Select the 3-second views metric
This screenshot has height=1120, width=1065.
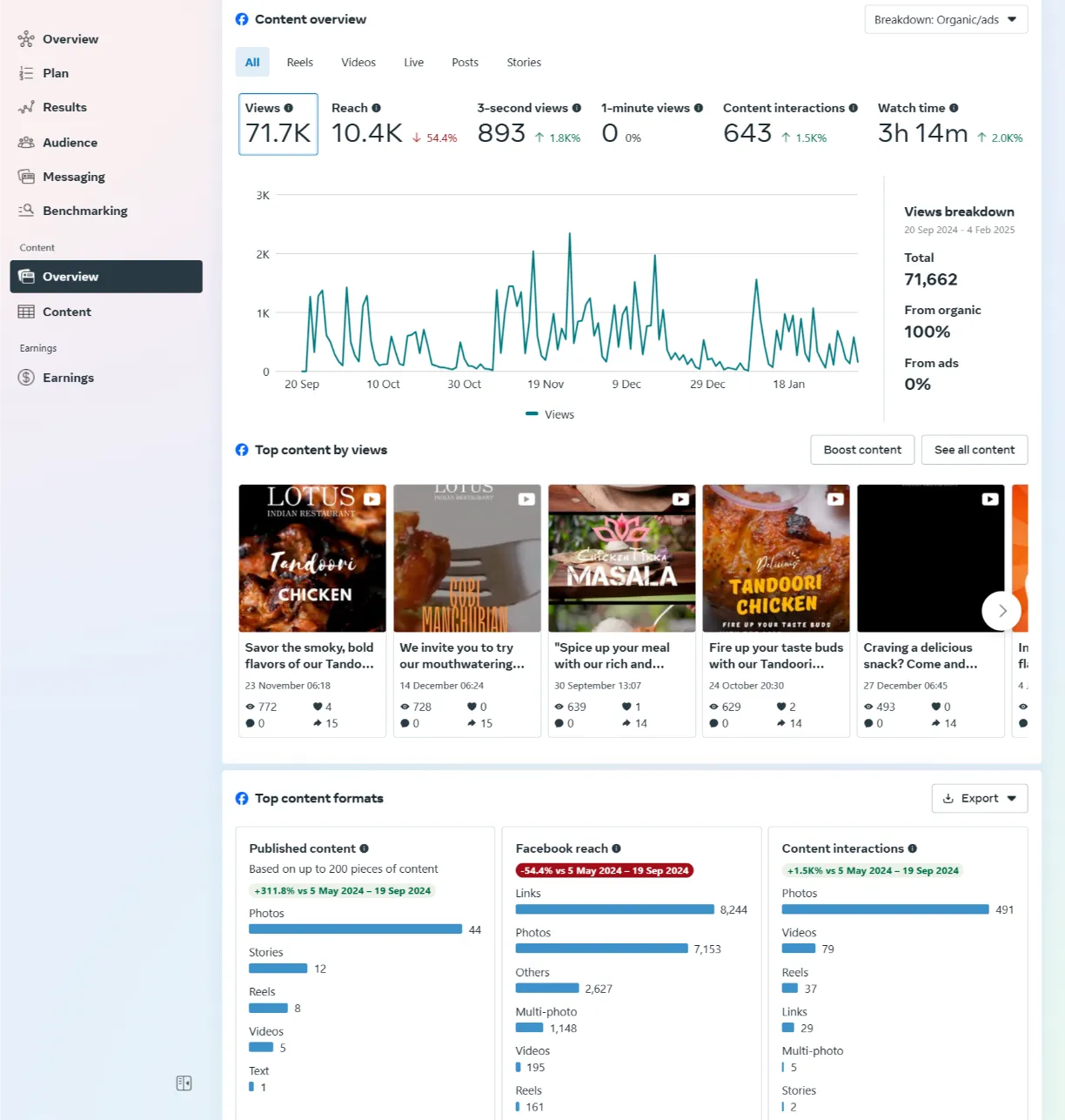pos(529,124)
